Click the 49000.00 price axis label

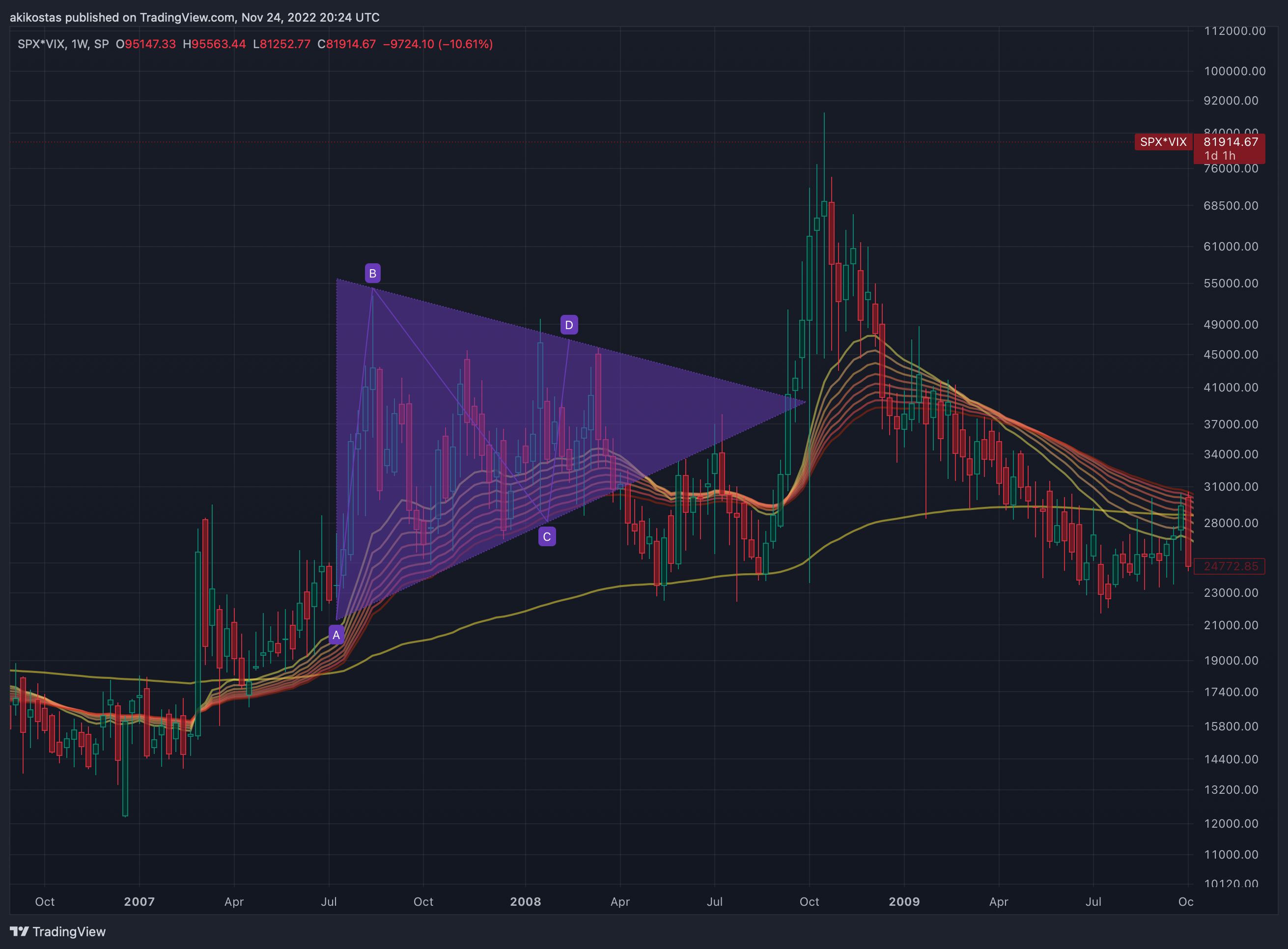click(x=1231, y=325)
